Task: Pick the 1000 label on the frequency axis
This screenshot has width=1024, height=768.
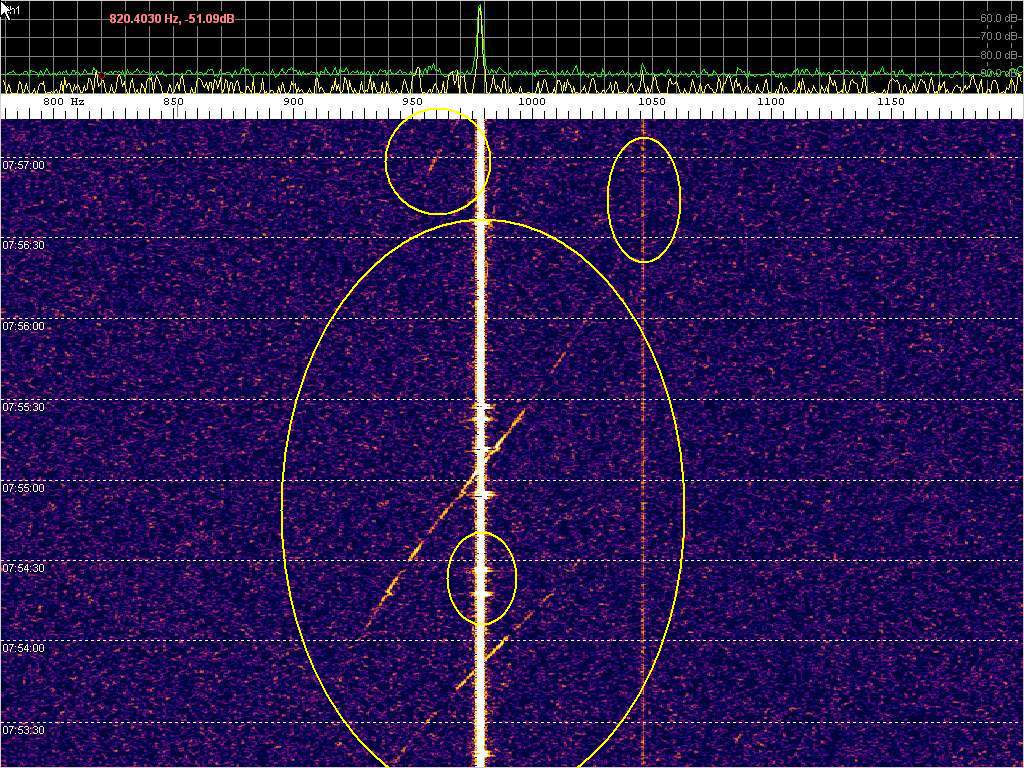Action: coord(531,102)
